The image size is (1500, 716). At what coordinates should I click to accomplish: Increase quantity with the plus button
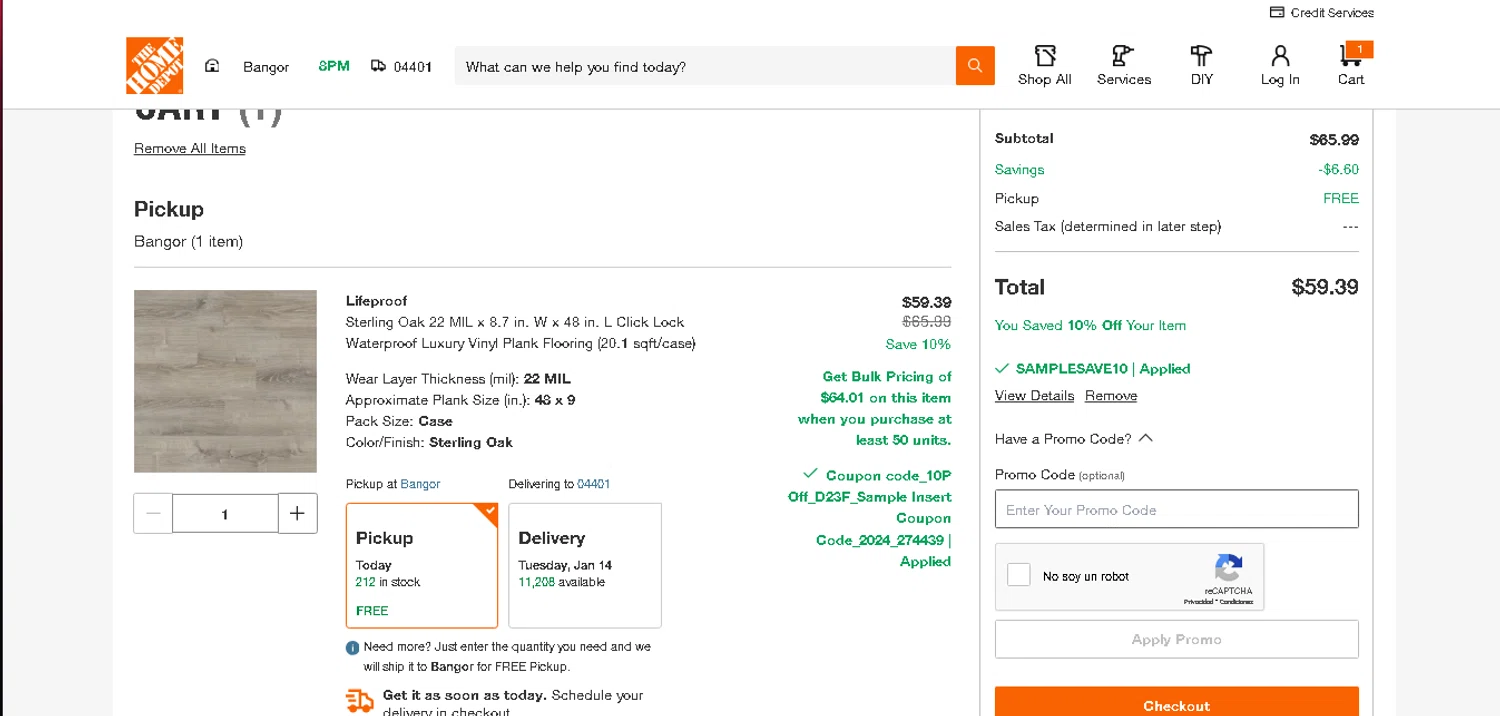click(297, 513)
